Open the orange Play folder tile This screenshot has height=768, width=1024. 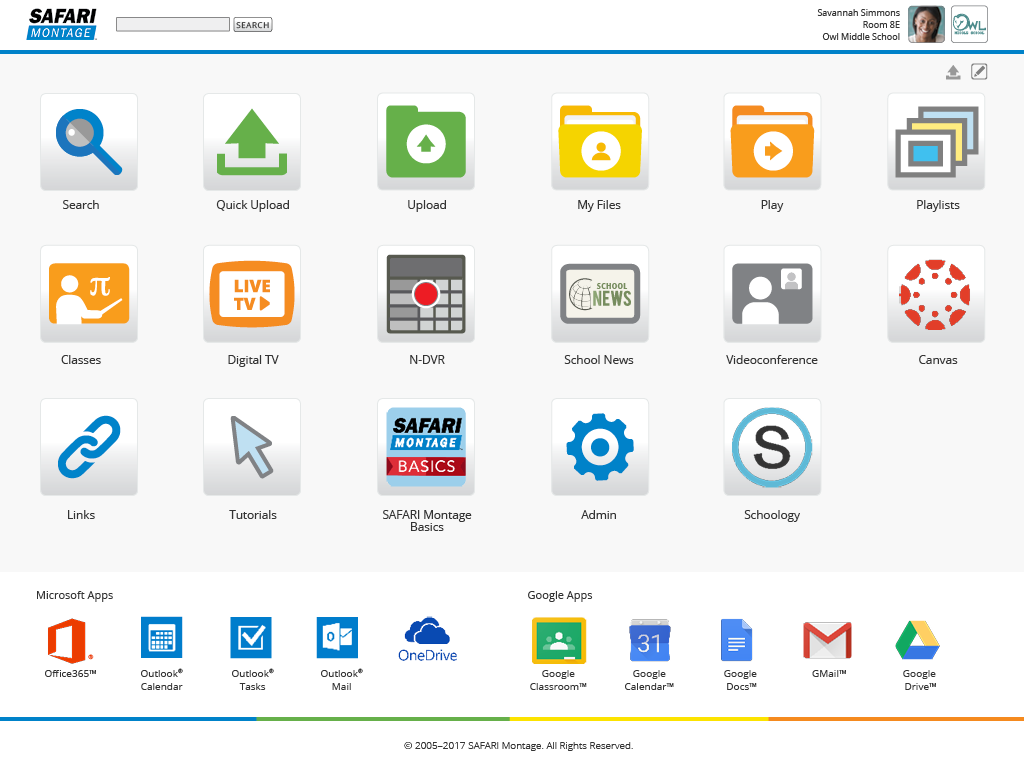[x=772, y=142]
